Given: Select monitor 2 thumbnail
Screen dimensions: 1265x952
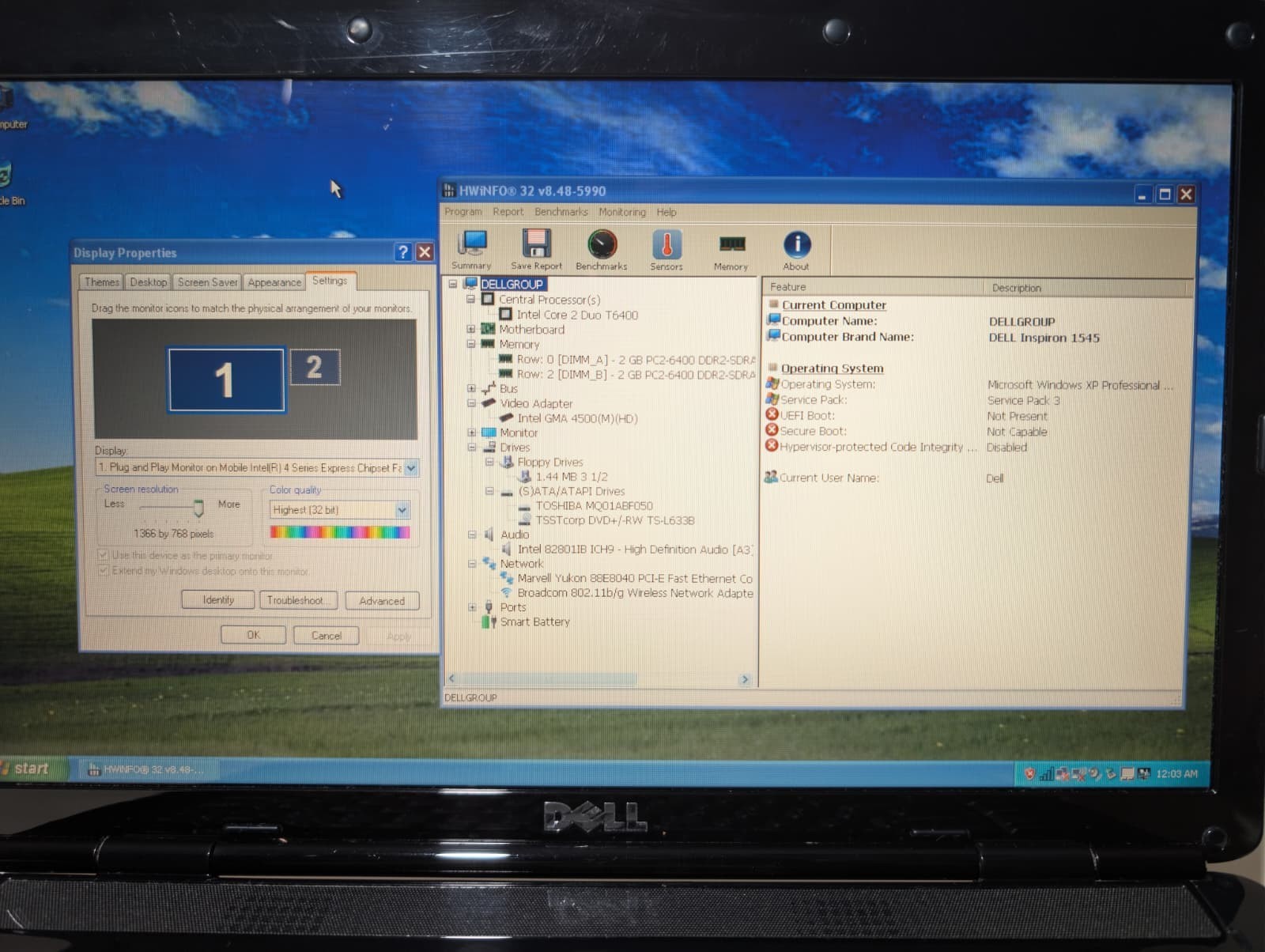Looking at the screenshot, I should click(x=315, y=367).
